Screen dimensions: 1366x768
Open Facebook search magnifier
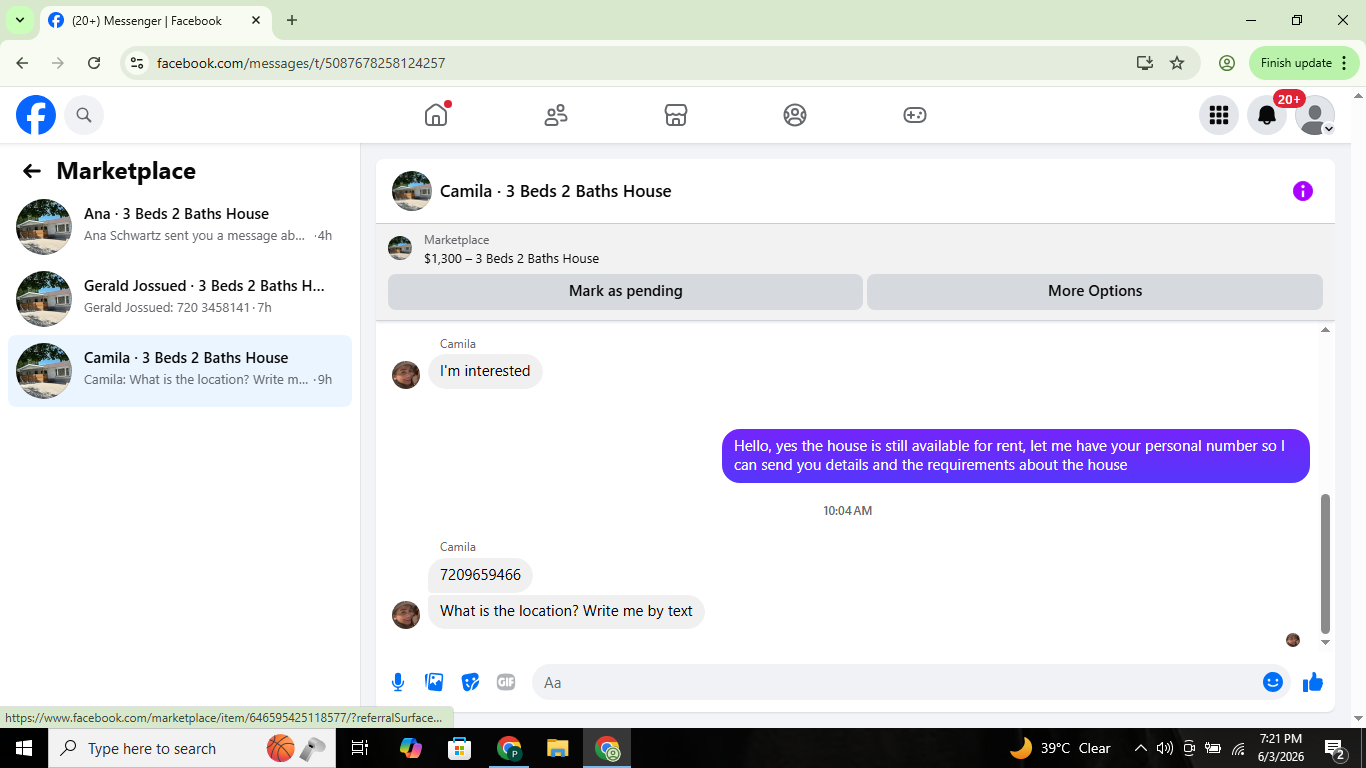(84, 115)
